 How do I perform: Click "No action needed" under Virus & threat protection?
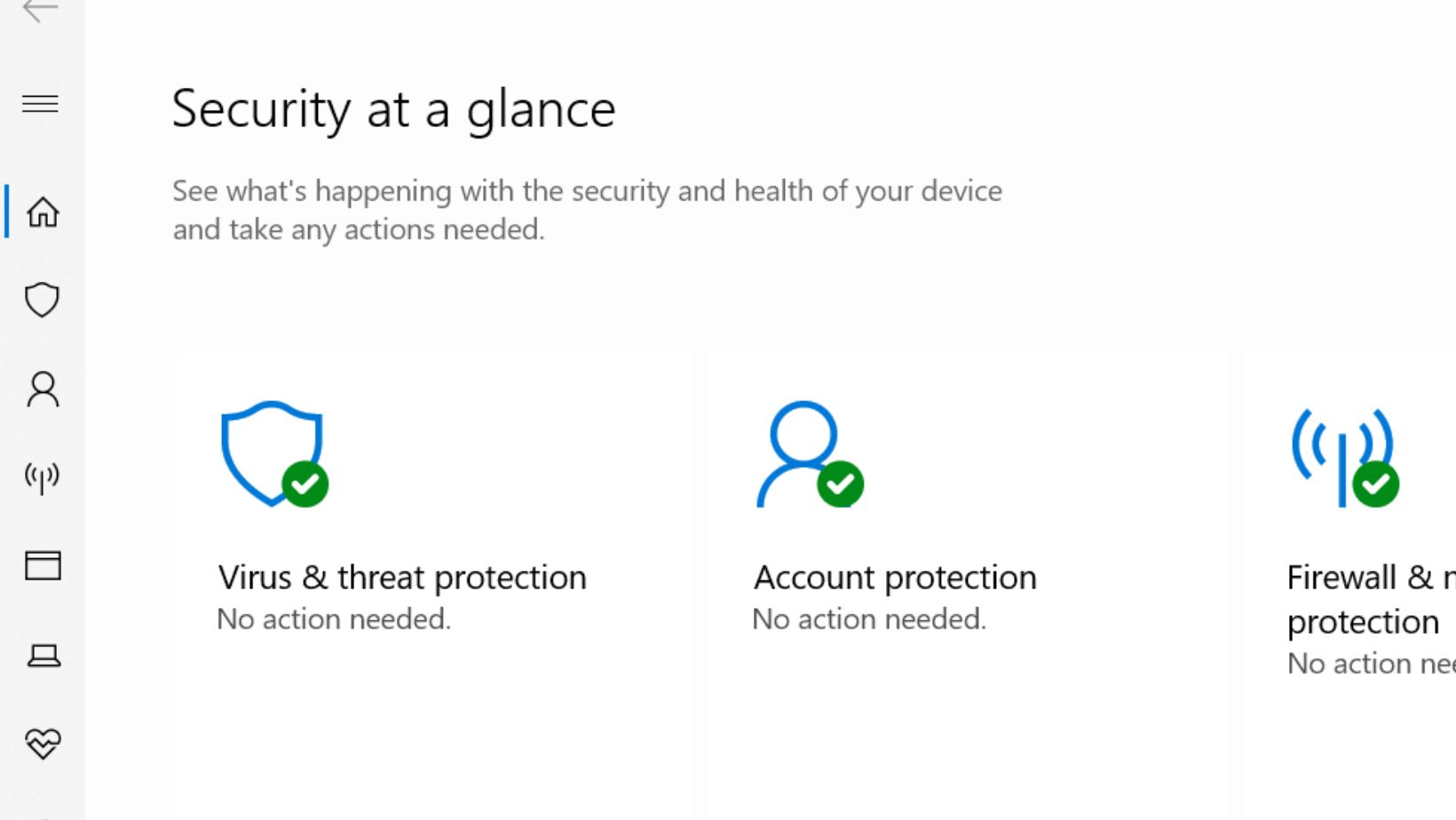(x=334, y=619)
